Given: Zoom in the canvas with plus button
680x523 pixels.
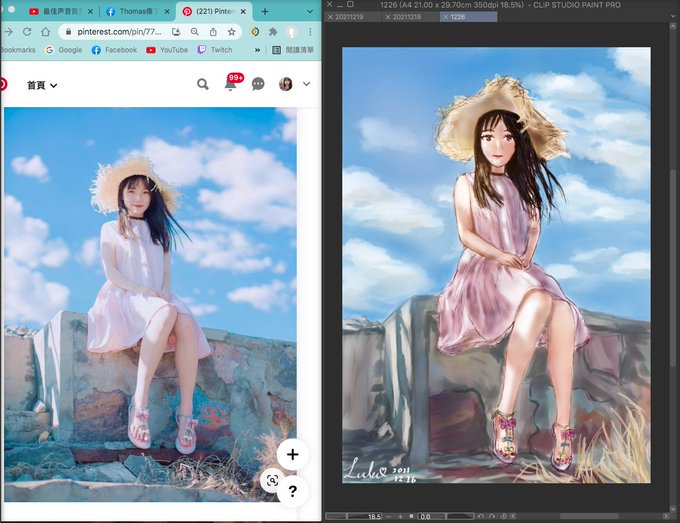Looking at the screenshot, I should (400, 516).
